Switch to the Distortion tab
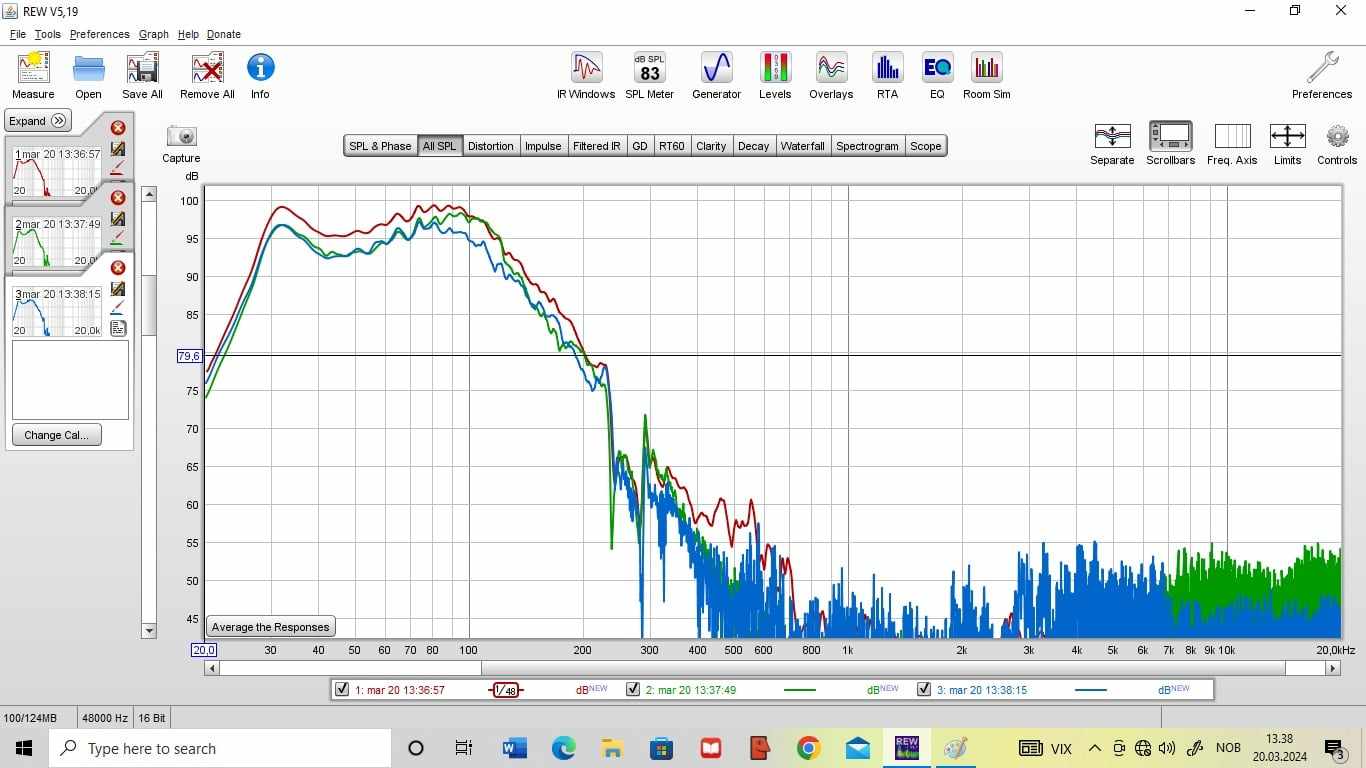 [x=490, y=146]
